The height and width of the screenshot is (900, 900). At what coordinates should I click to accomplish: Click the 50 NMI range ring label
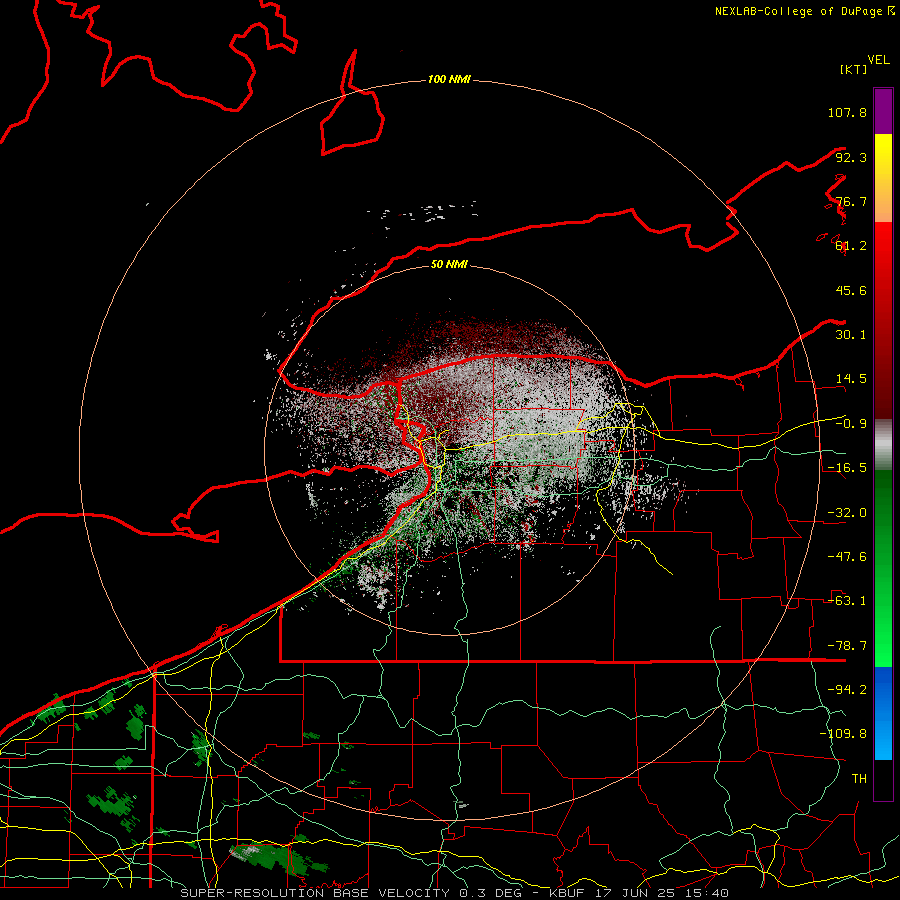tap(449, 264)
